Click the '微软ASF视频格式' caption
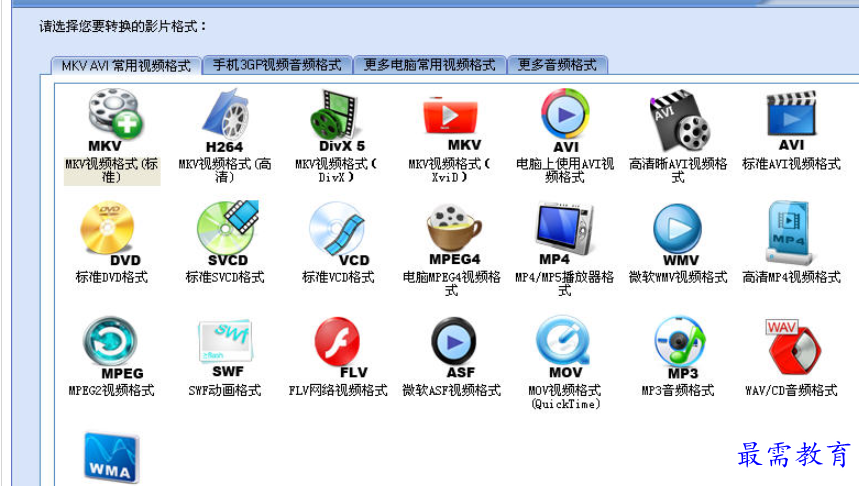 tap(451, 391)
